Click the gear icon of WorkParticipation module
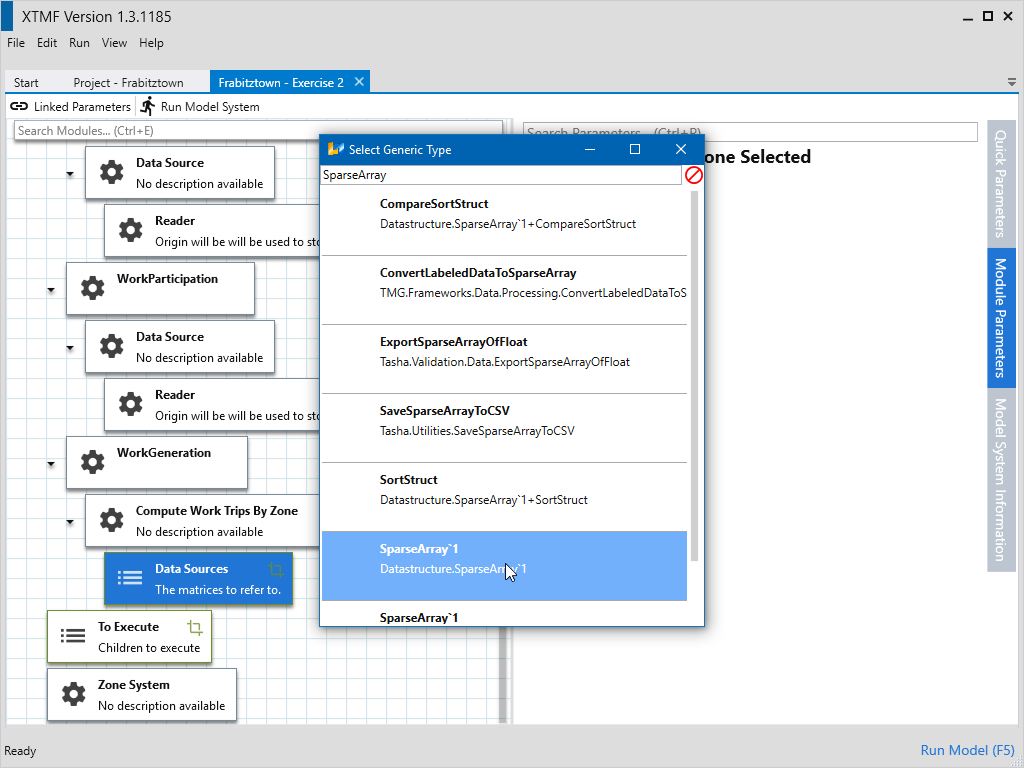 [92, 289]
